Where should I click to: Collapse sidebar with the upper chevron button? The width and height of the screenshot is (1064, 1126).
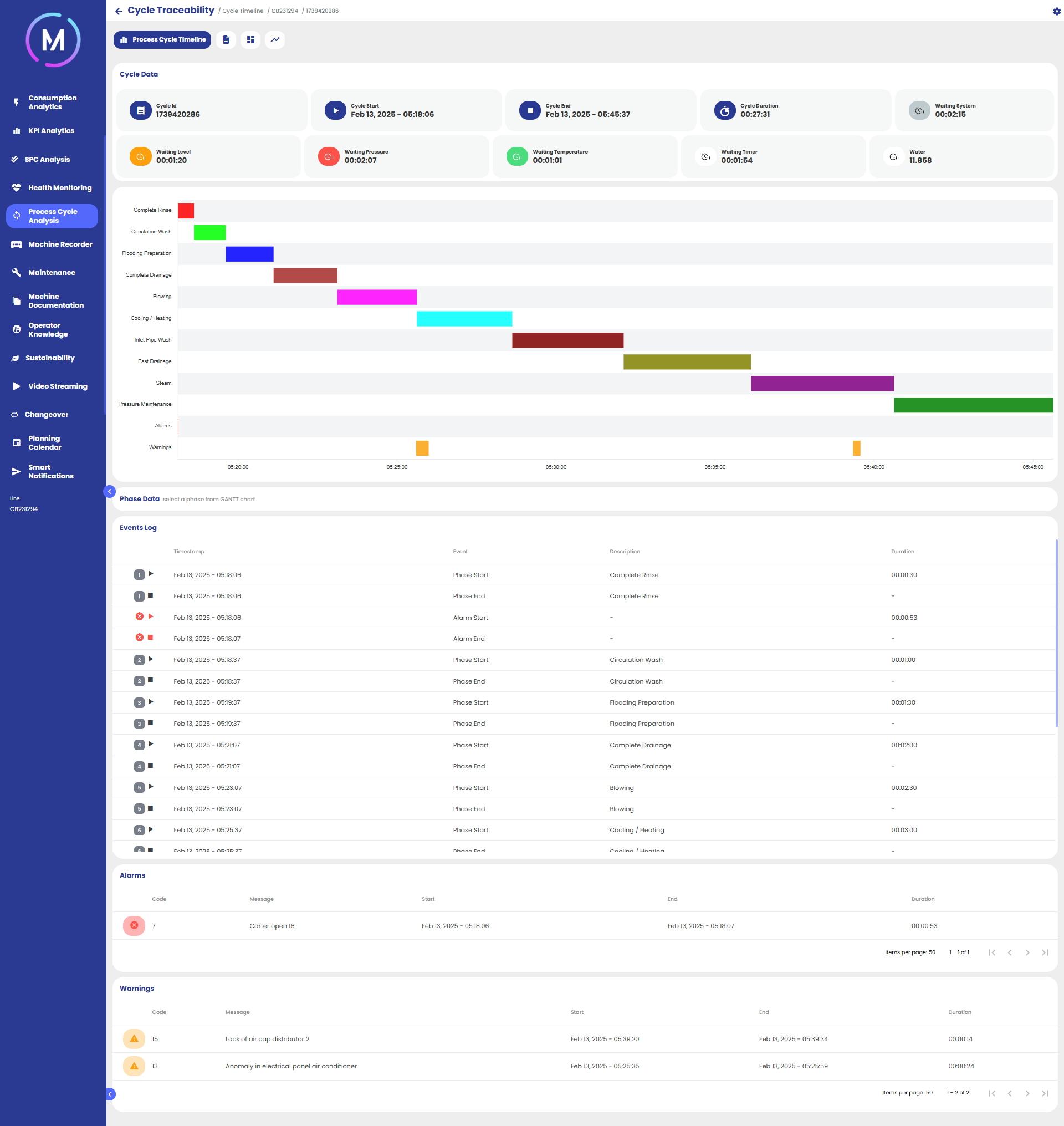pos(110,492)
